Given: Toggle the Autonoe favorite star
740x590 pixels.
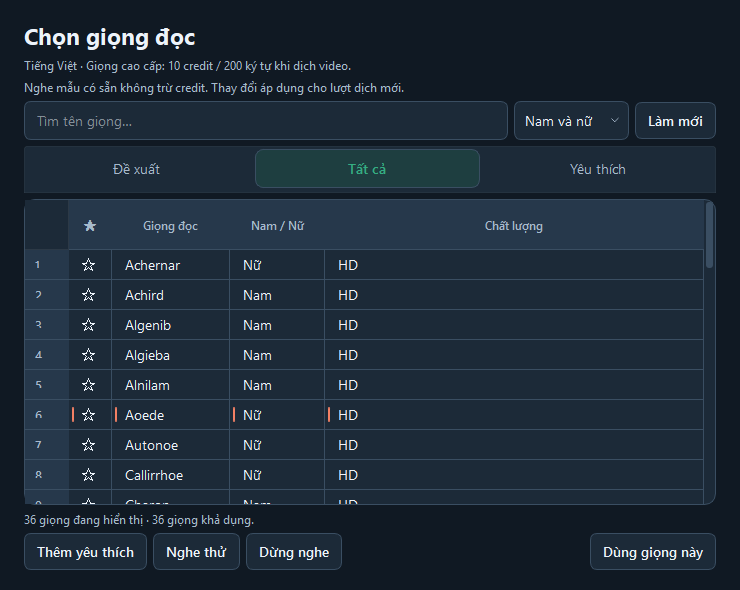Looking at the screenshot, I should pyautogui.click(x=88, y=445).
